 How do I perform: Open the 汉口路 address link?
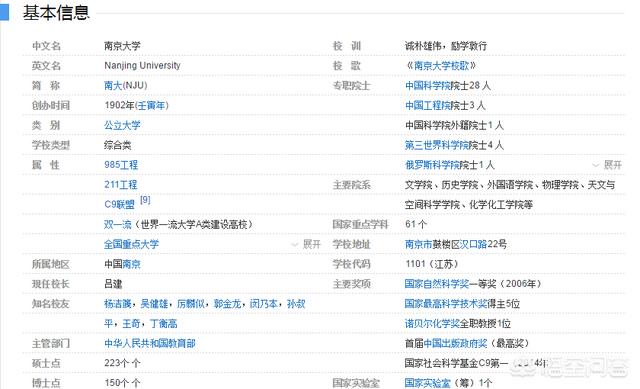coord(473,244)
